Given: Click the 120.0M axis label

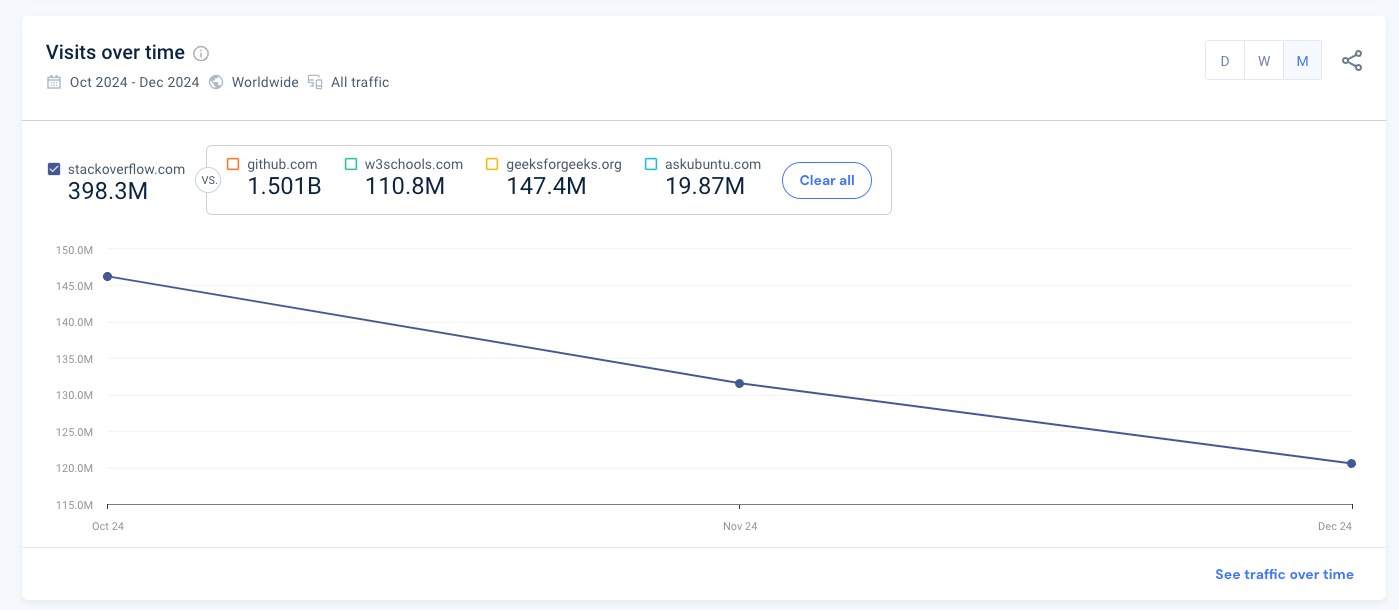Looking at the screenshot, I should tap(74, 469).
